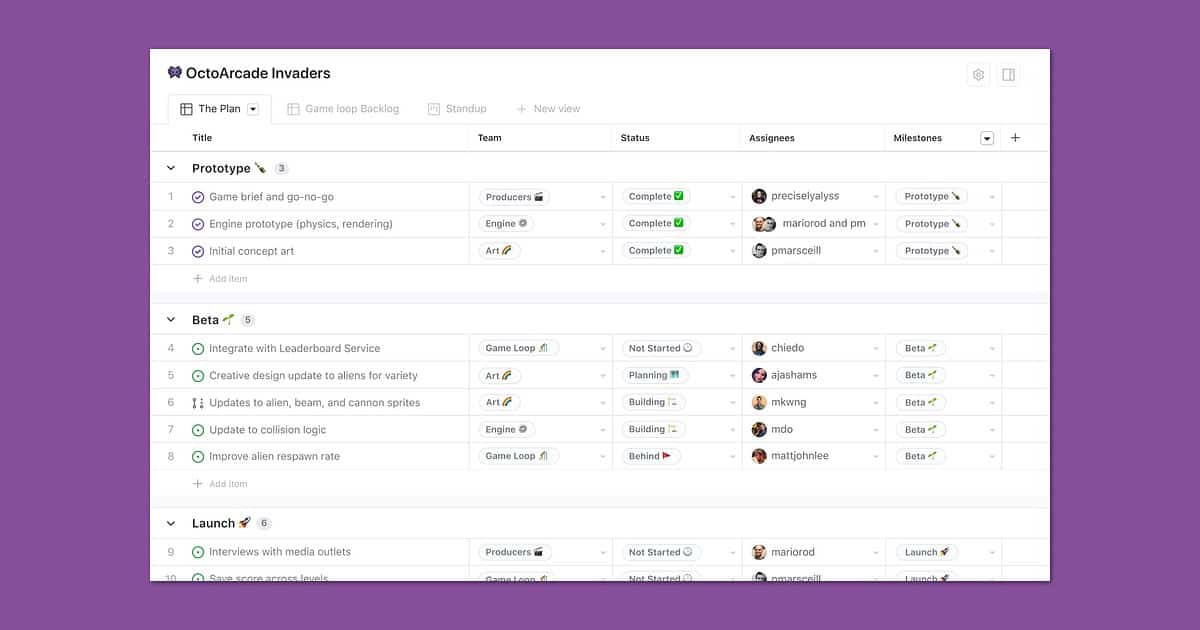Screen dimensions: 1200x630
Task: Click mkwng avatar
Action: 759,403
